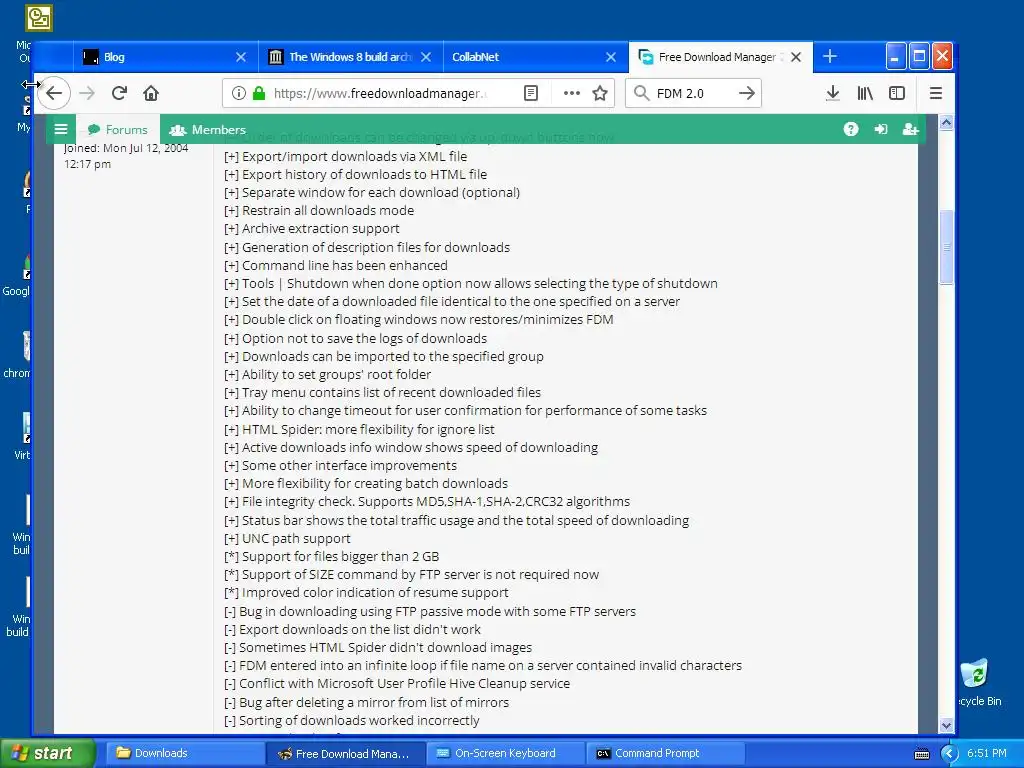Submit the FDM 2.0 search arrow
The height and width of the screenshot is (768, 1024).
pos(746,93)
